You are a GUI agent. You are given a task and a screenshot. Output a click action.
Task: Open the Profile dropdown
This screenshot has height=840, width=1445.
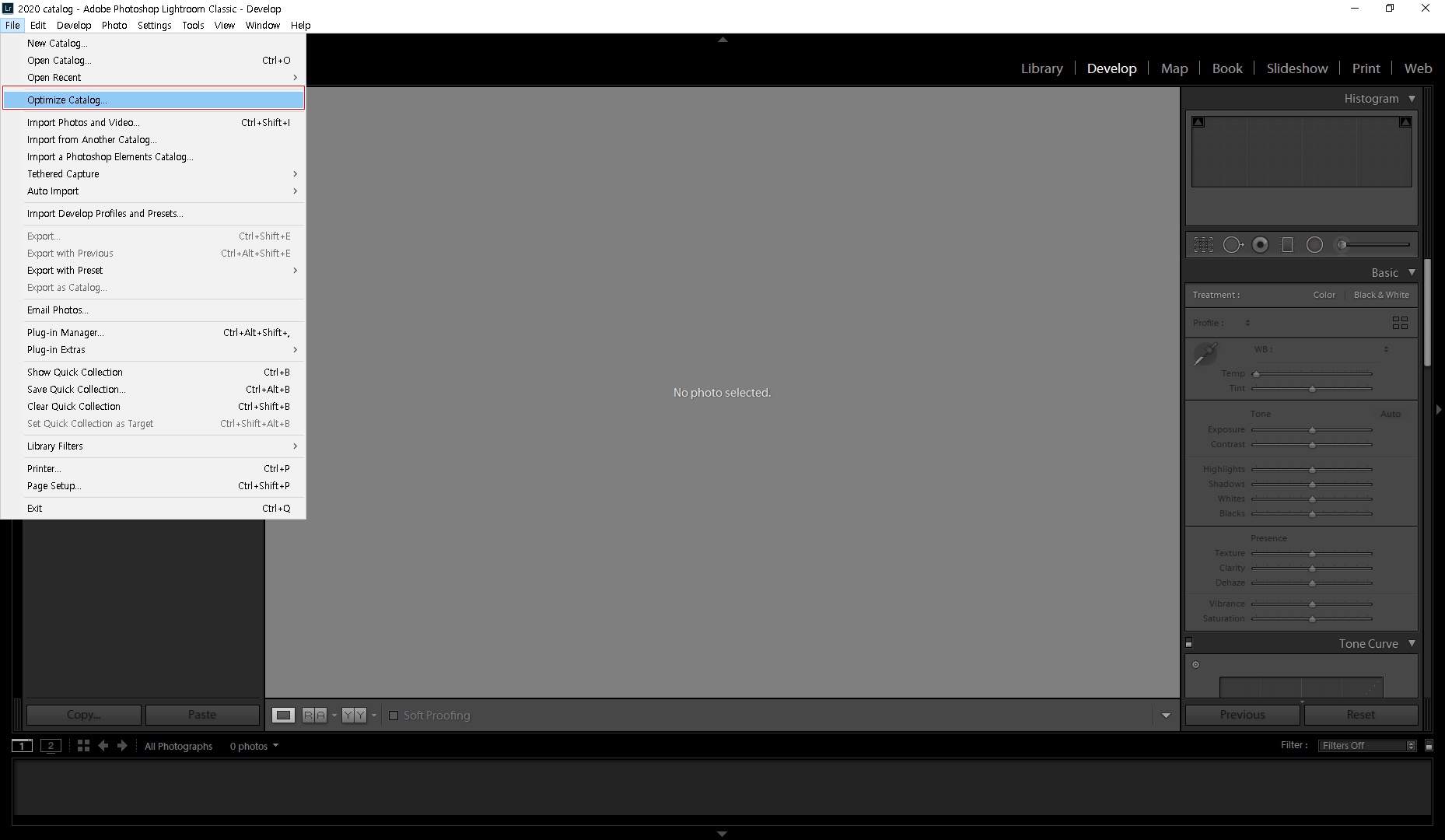(1247, 323)
